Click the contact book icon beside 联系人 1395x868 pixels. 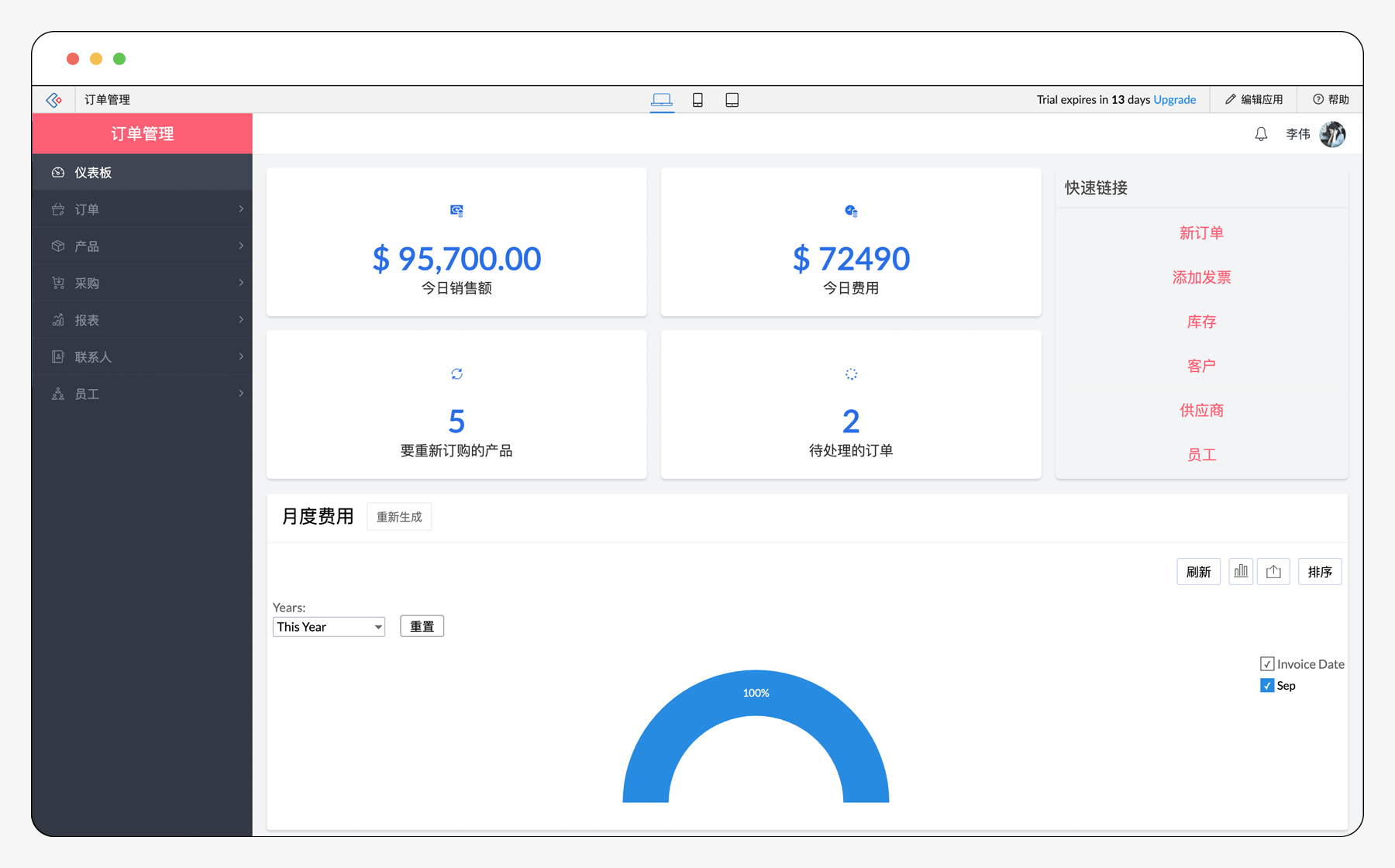tap(58, 356)
